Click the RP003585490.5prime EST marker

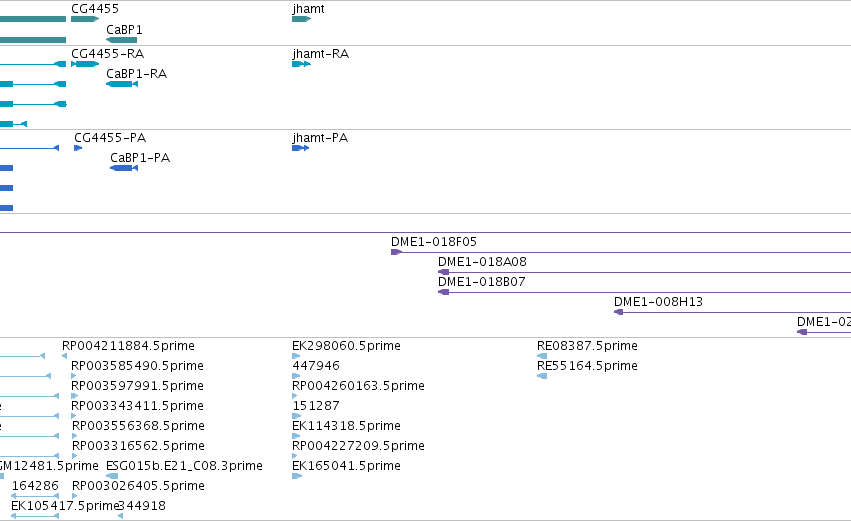point(74,376)
